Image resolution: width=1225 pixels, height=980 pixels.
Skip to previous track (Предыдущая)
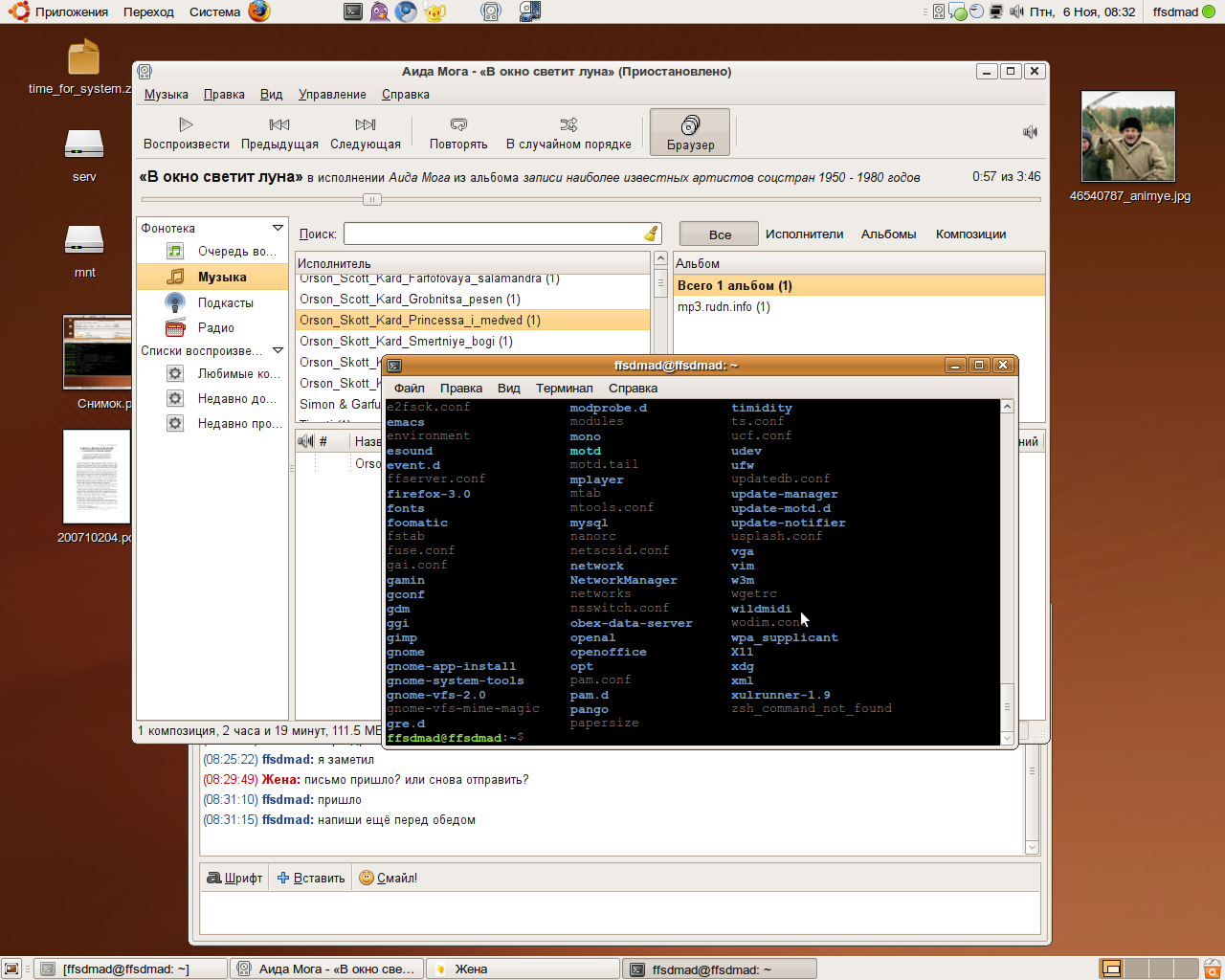click(279, 132)
